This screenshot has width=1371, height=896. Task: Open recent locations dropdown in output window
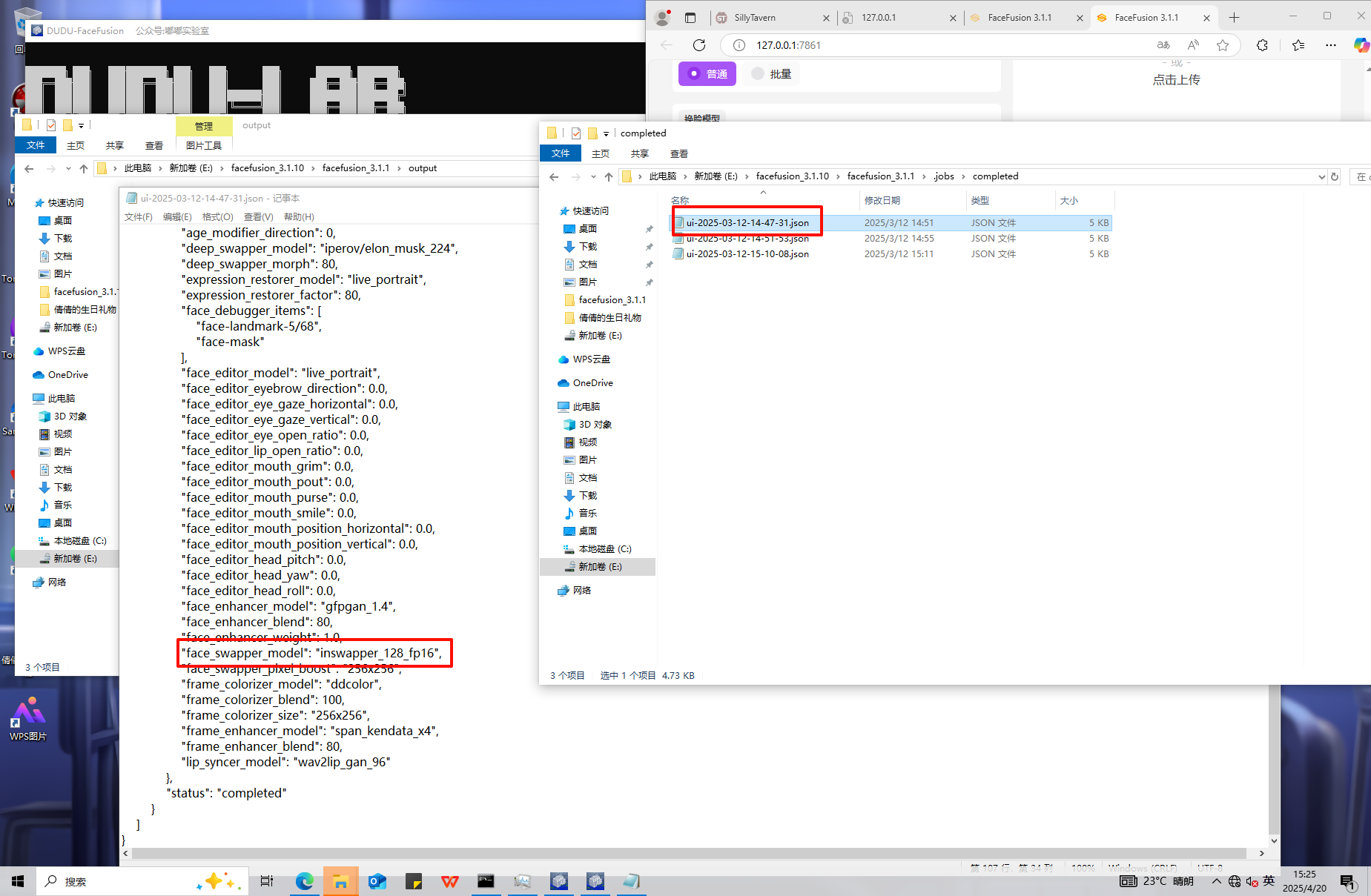(x=67, y=168)
